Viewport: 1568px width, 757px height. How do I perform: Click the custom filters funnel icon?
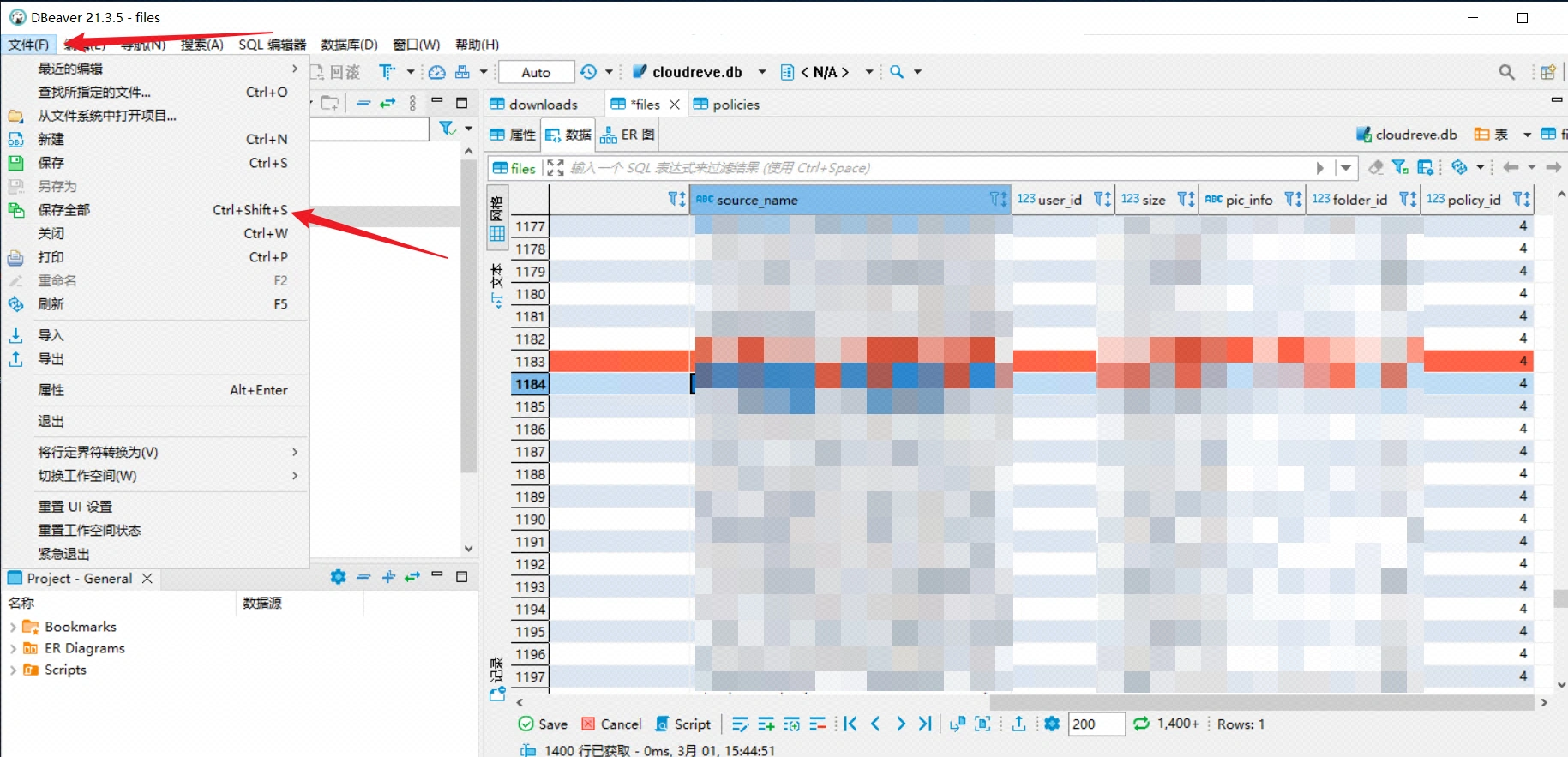click(x=1400, y=167)
